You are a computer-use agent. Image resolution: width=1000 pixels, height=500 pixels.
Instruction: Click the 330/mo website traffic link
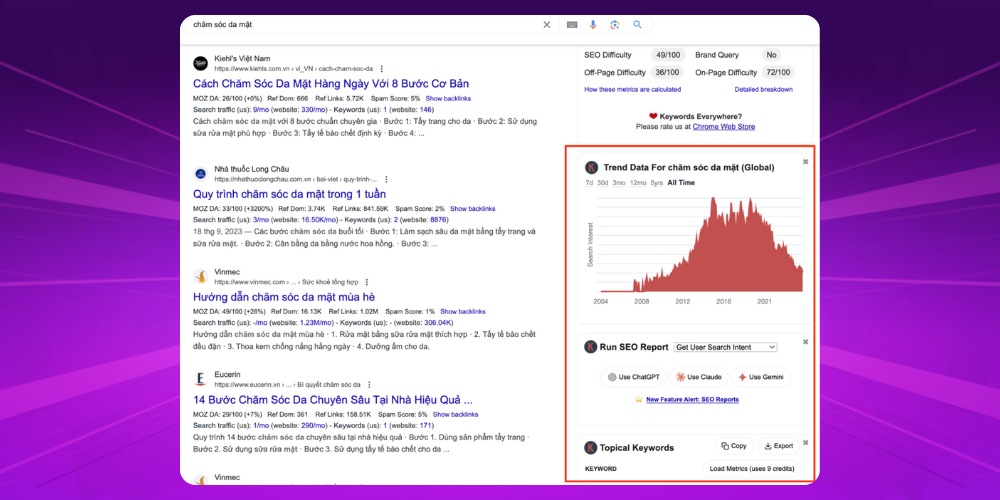(x=314, y=110)
